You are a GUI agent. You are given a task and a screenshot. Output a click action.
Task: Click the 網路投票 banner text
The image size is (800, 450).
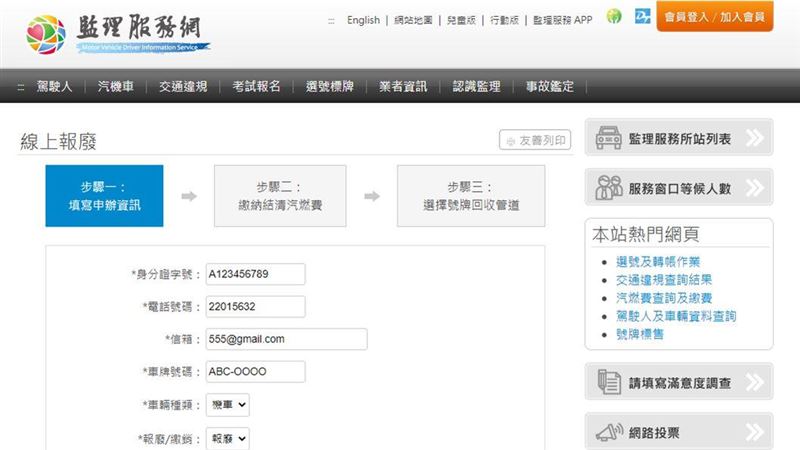tap(654, 433)
